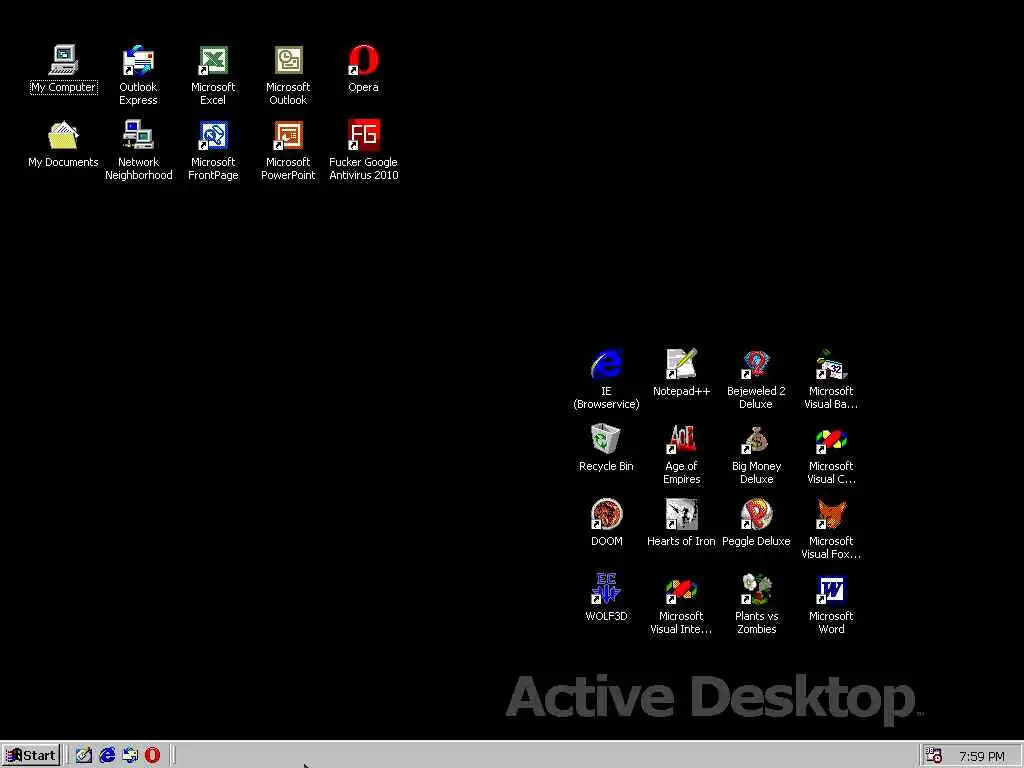Image resolution: width=1024 pixels, height=768 pixels.
Task: Launch Internet Explorer from quick launch
Action: [x=107, y=756]
